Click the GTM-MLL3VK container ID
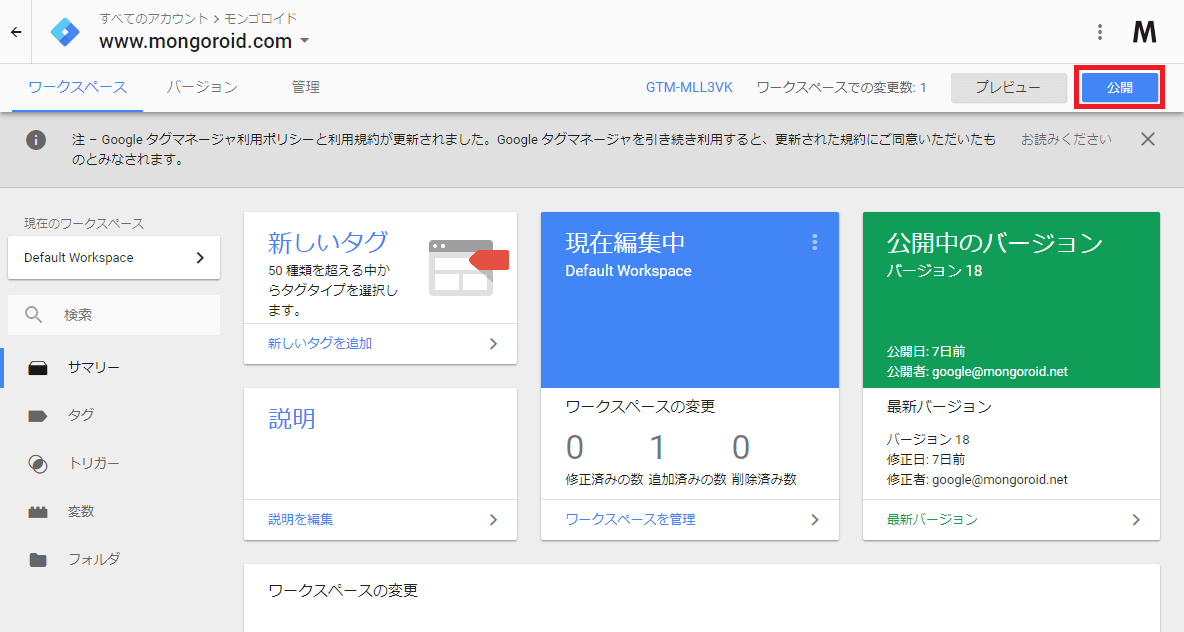 click(689, 88)
